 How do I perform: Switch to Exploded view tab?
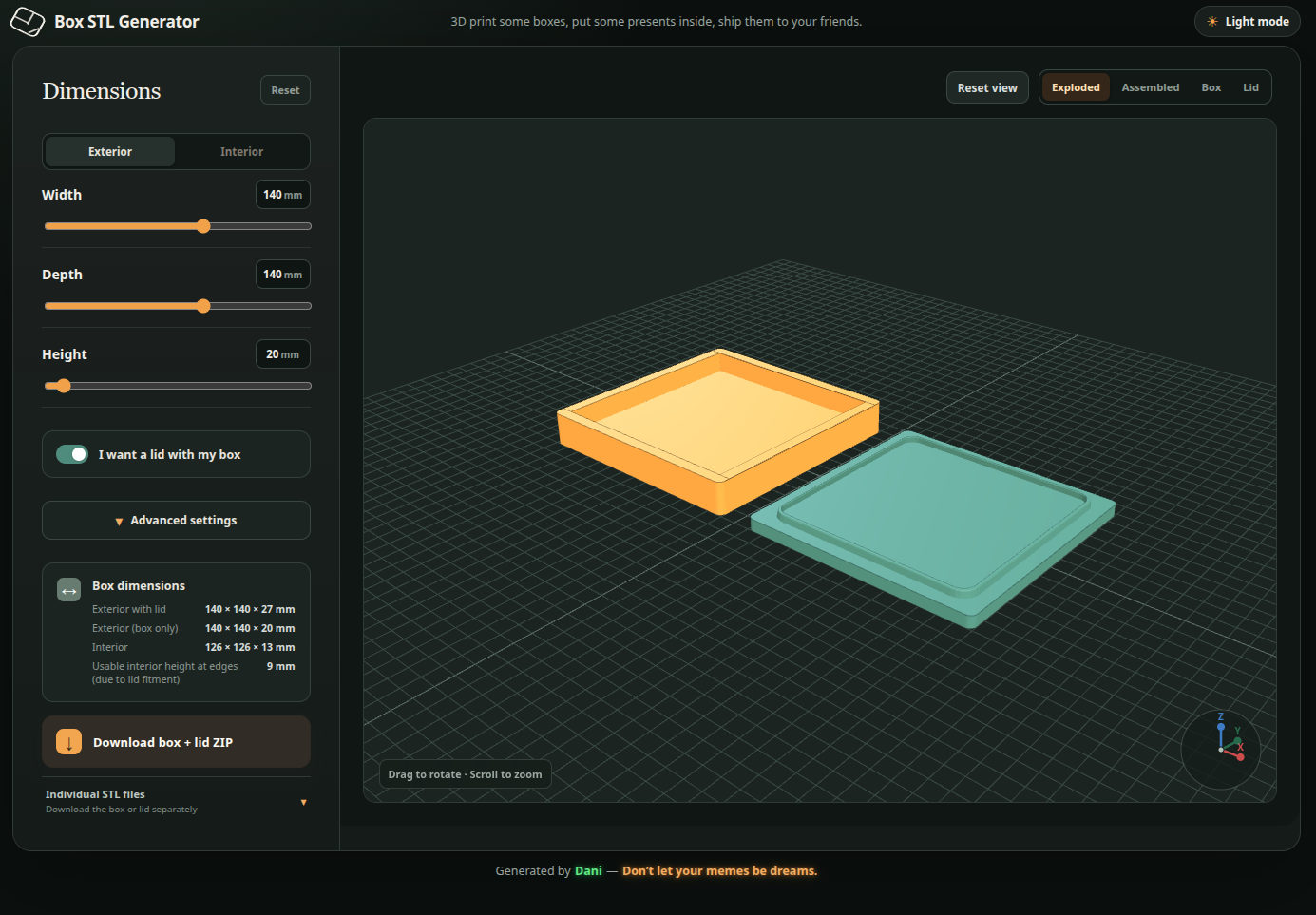(1076, 87)
